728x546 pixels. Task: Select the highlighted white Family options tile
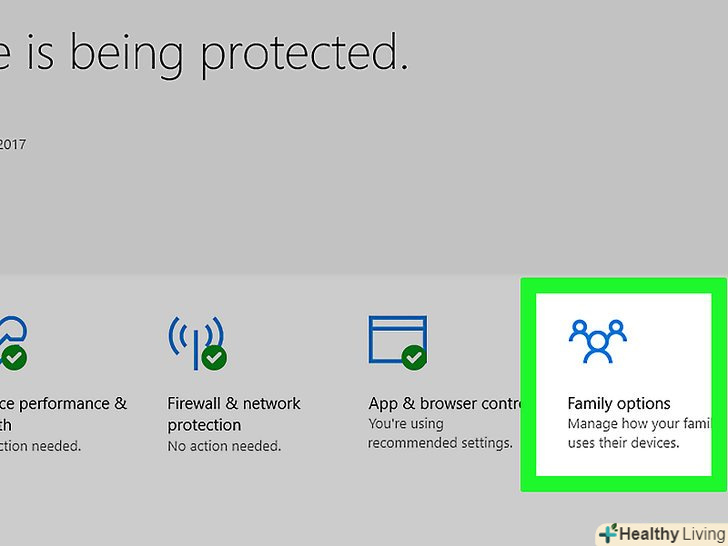click(623, 385)
